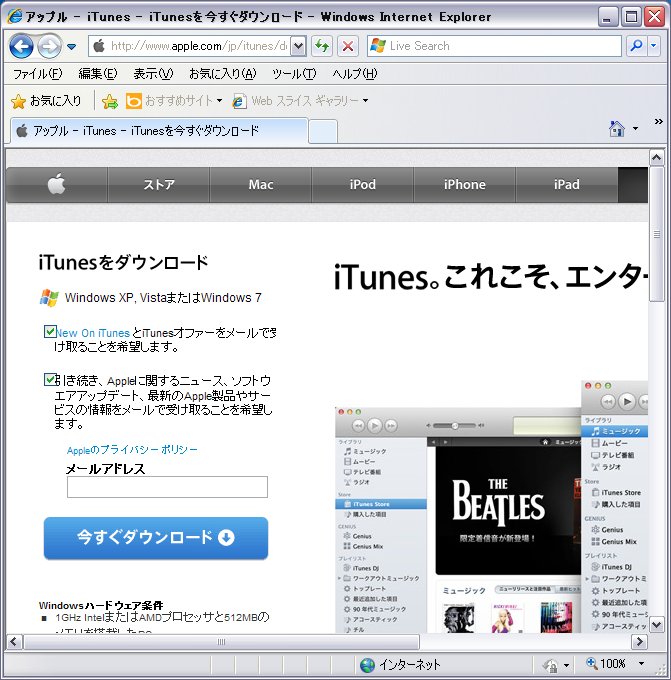Select the アップル - iTunes browser tab
This screenshot has height=680, width=671.
(158, 131)
